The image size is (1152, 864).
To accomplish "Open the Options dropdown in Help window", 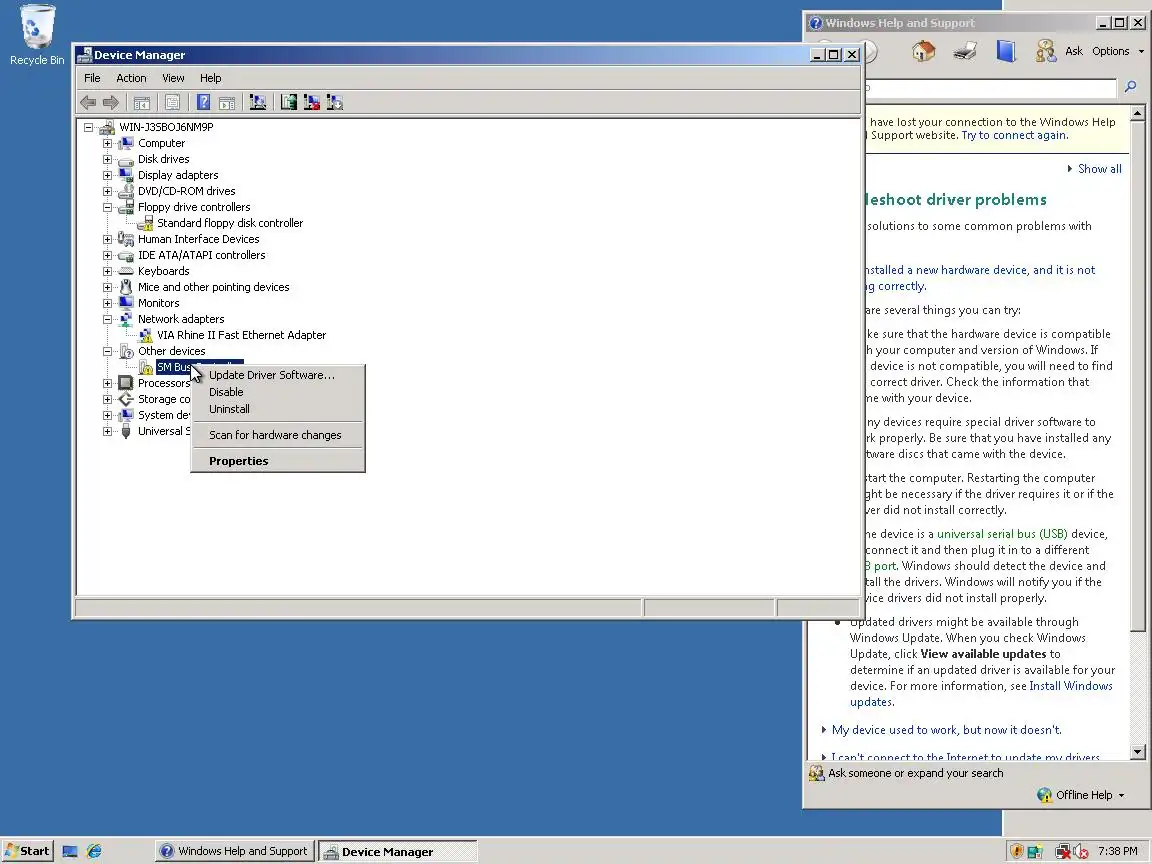I will (x=1118, y=51).
